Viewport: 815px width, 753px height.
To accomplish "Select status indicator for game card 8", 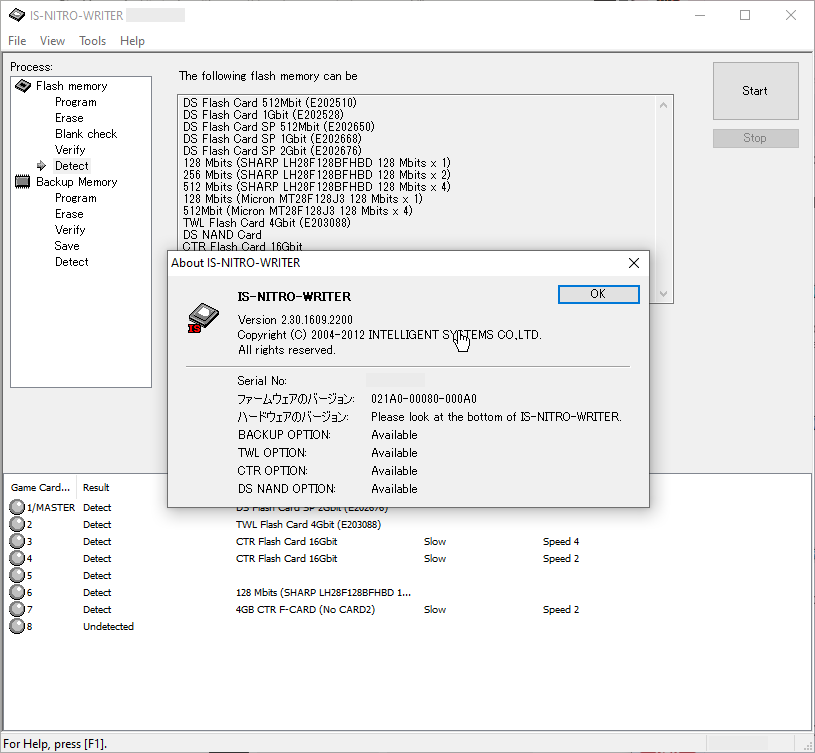I will [17, 626].
